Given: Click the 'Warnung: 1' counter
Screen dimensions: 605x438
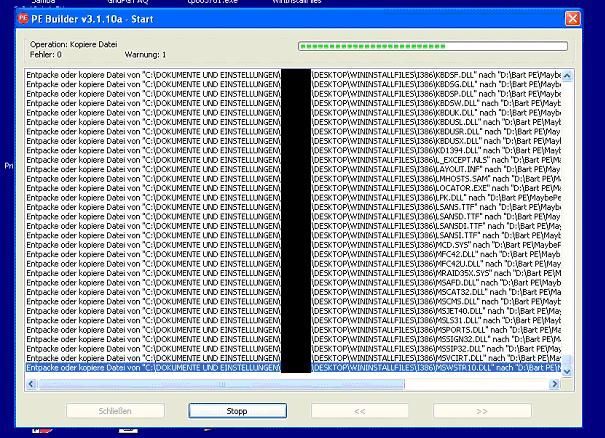Looking at the screenshot, I should point(145,54).
